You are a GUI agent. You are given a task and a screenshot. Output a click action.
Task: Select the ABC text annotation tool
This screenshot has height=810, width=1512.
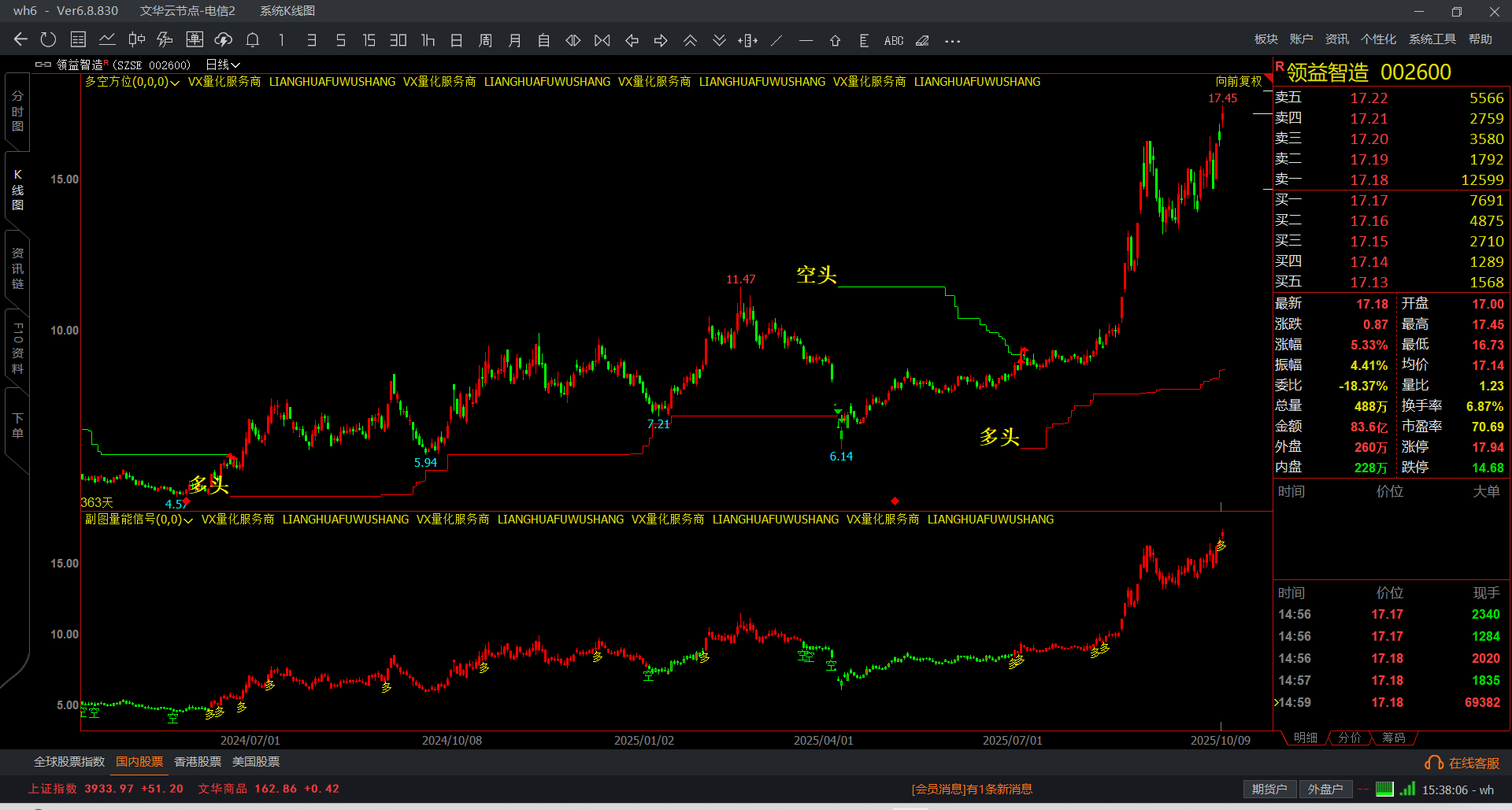pyautogui.click(x=894, y=41)
